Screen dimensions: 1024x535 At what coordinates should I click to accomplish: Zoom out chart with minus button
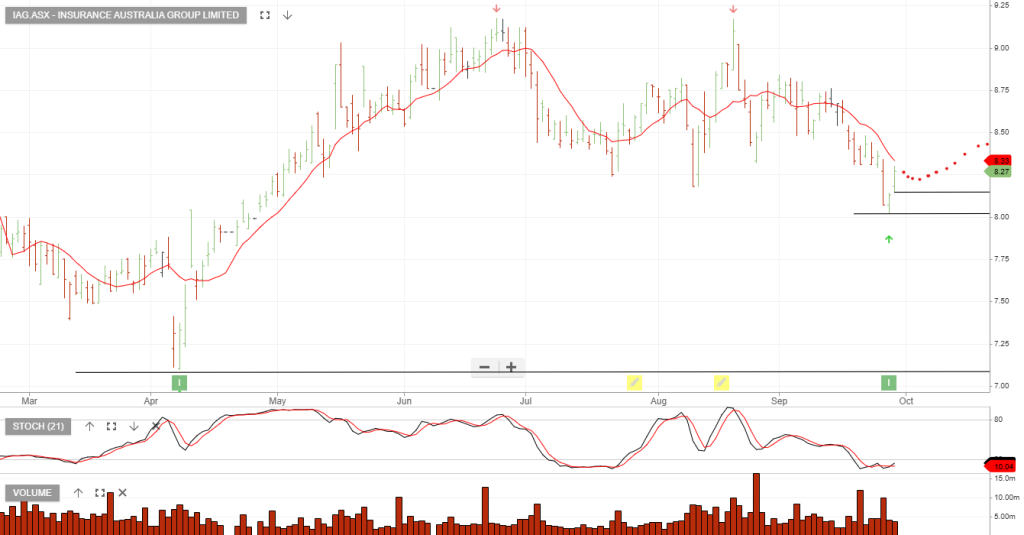tap(485, 367)
